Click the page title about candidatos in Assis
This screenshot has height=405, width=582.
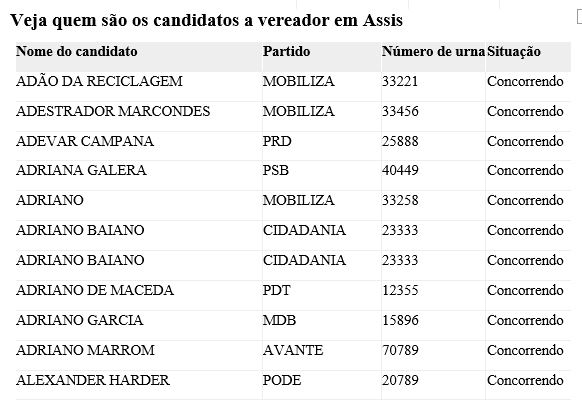pyautogui.click(x=206, y=20)
